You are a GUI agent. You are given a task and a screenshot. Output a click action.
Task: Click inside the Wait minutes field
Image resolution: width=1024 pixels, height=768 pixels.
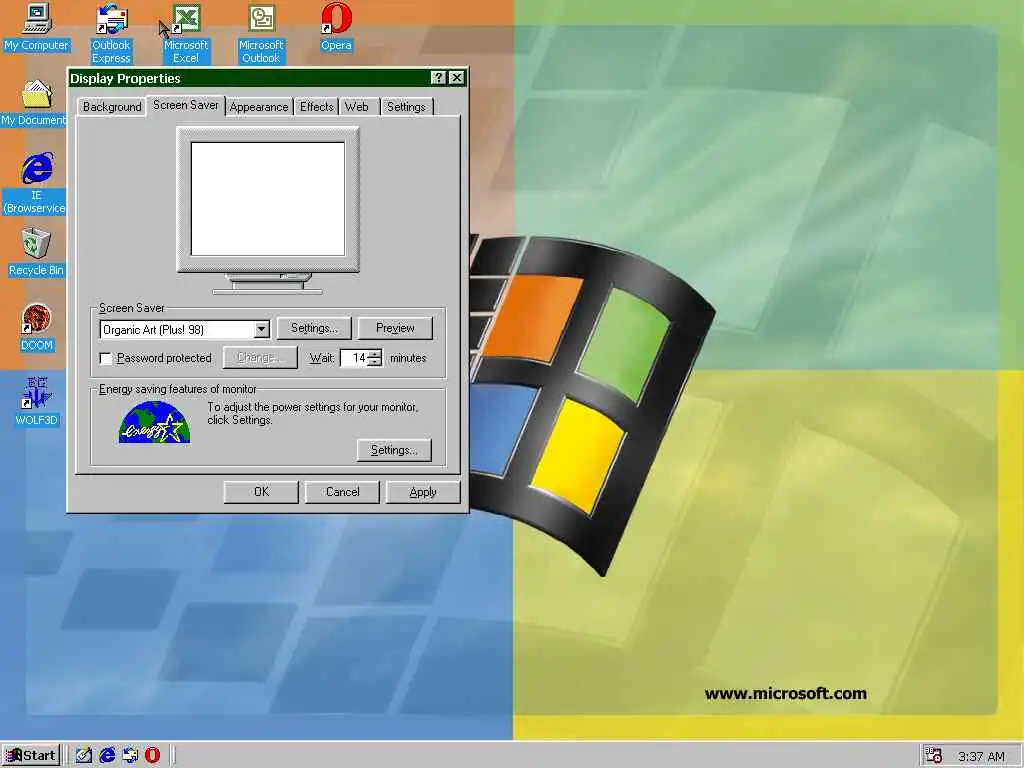point(354,358)
